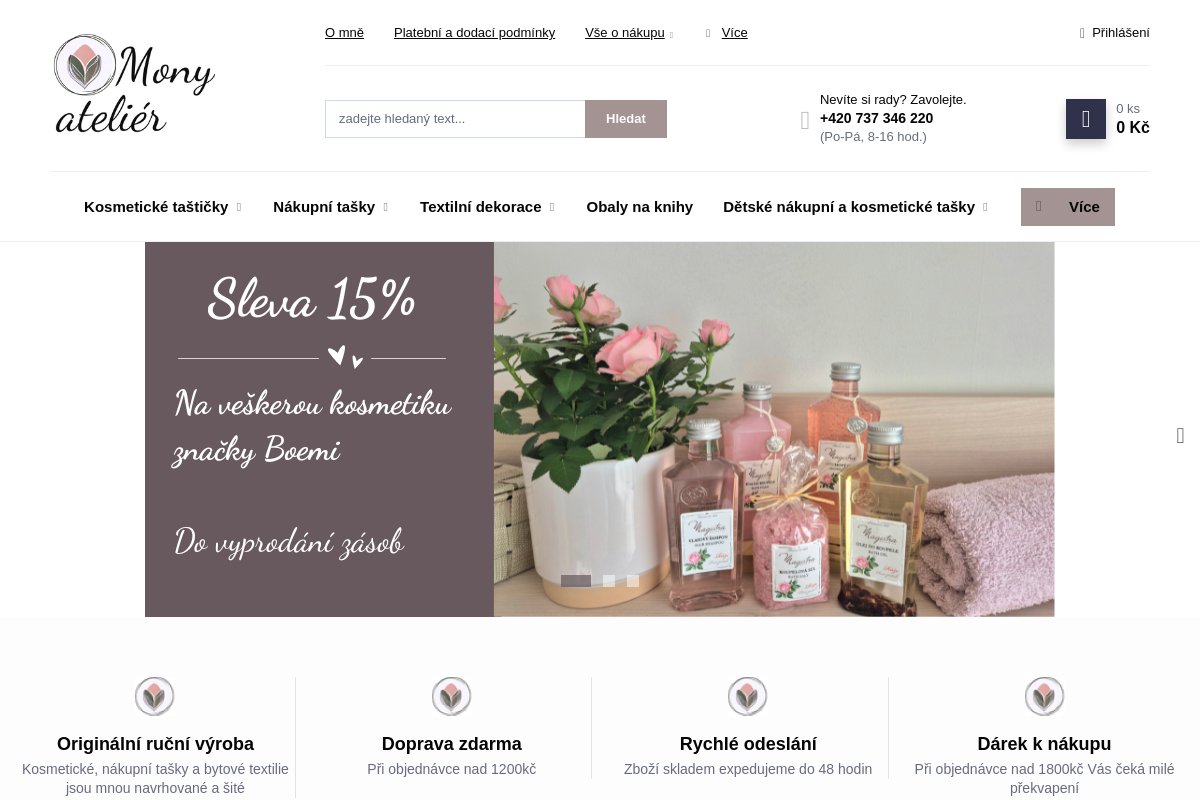Image resolution: width=1200 pixels, height=800 pixels.
Task: Click the tulip icon above Rychlé odeslání
Action: [x=748, y=696]
